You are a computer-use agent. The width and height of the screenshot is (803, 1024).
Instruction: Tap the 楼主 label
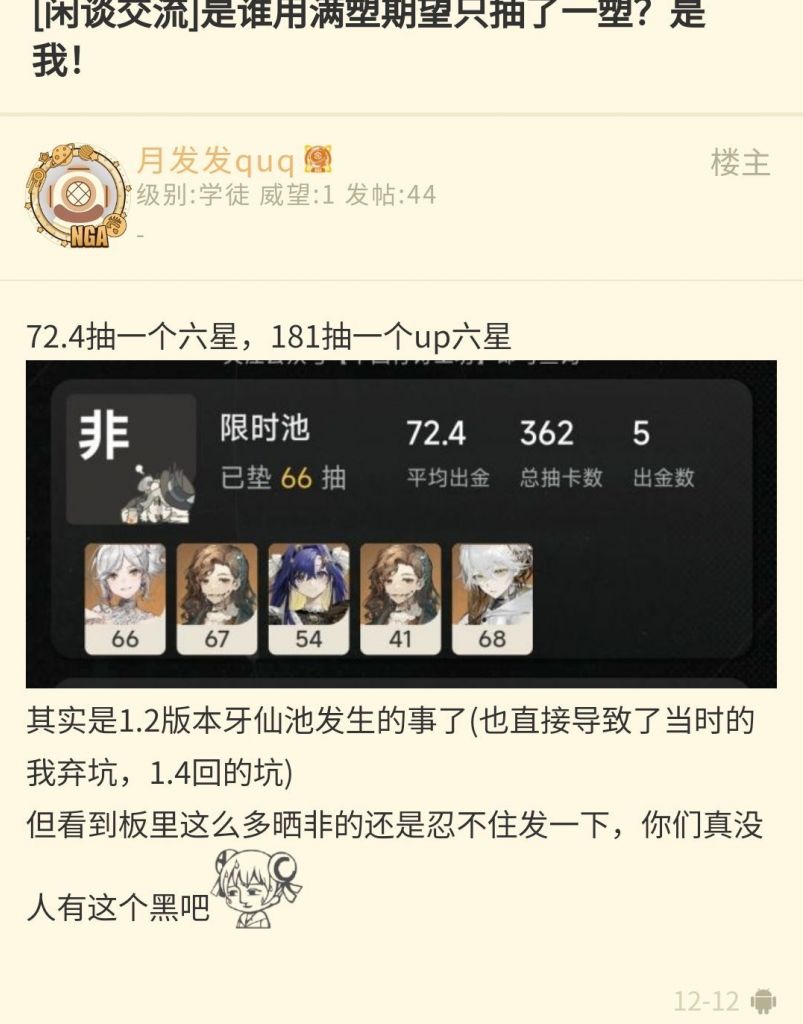coord(740,162)
